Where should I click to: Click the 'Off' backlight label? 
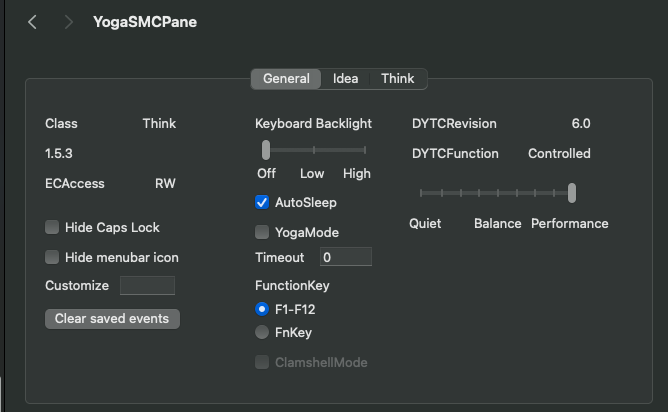[x=266, y=173]
